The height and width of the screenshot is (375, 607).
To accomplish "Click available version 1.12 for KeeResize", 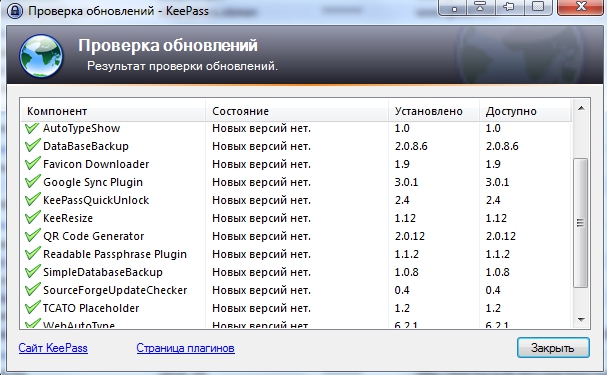I will click(496, 218).
